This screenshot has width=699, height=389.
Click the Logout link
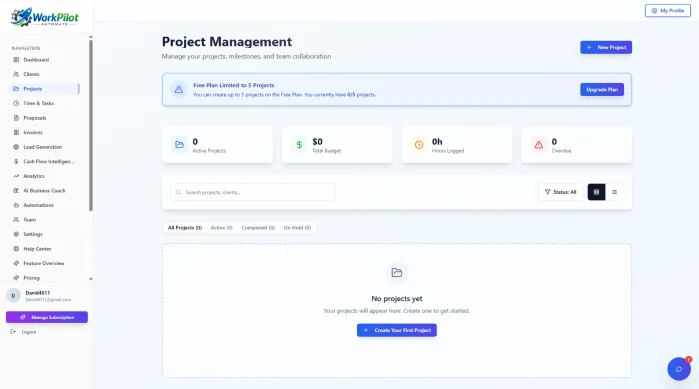(29, 332)
